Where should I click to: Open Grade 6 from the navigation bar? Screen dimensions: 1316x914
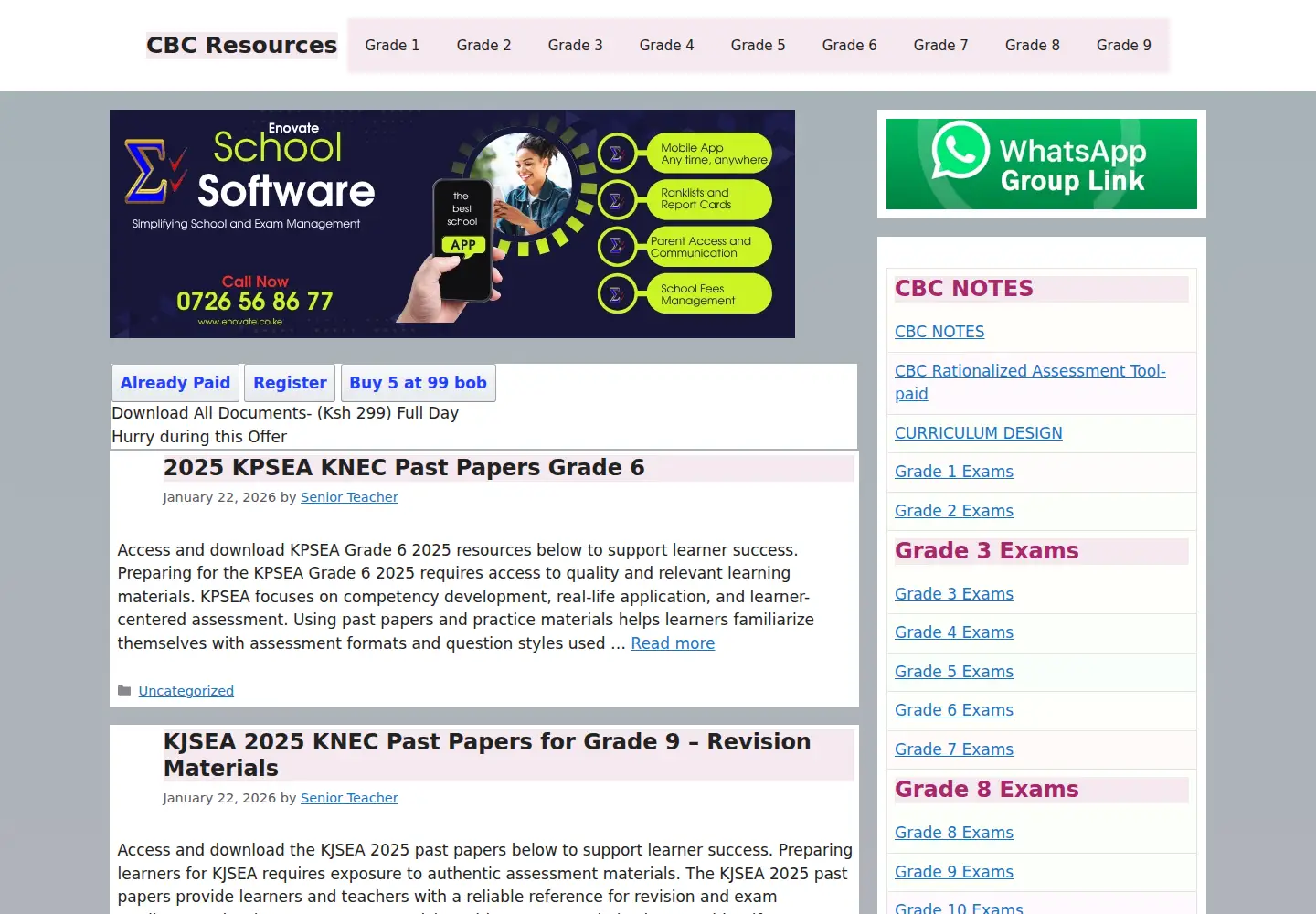pyautogui.click(x=849, y=45)
